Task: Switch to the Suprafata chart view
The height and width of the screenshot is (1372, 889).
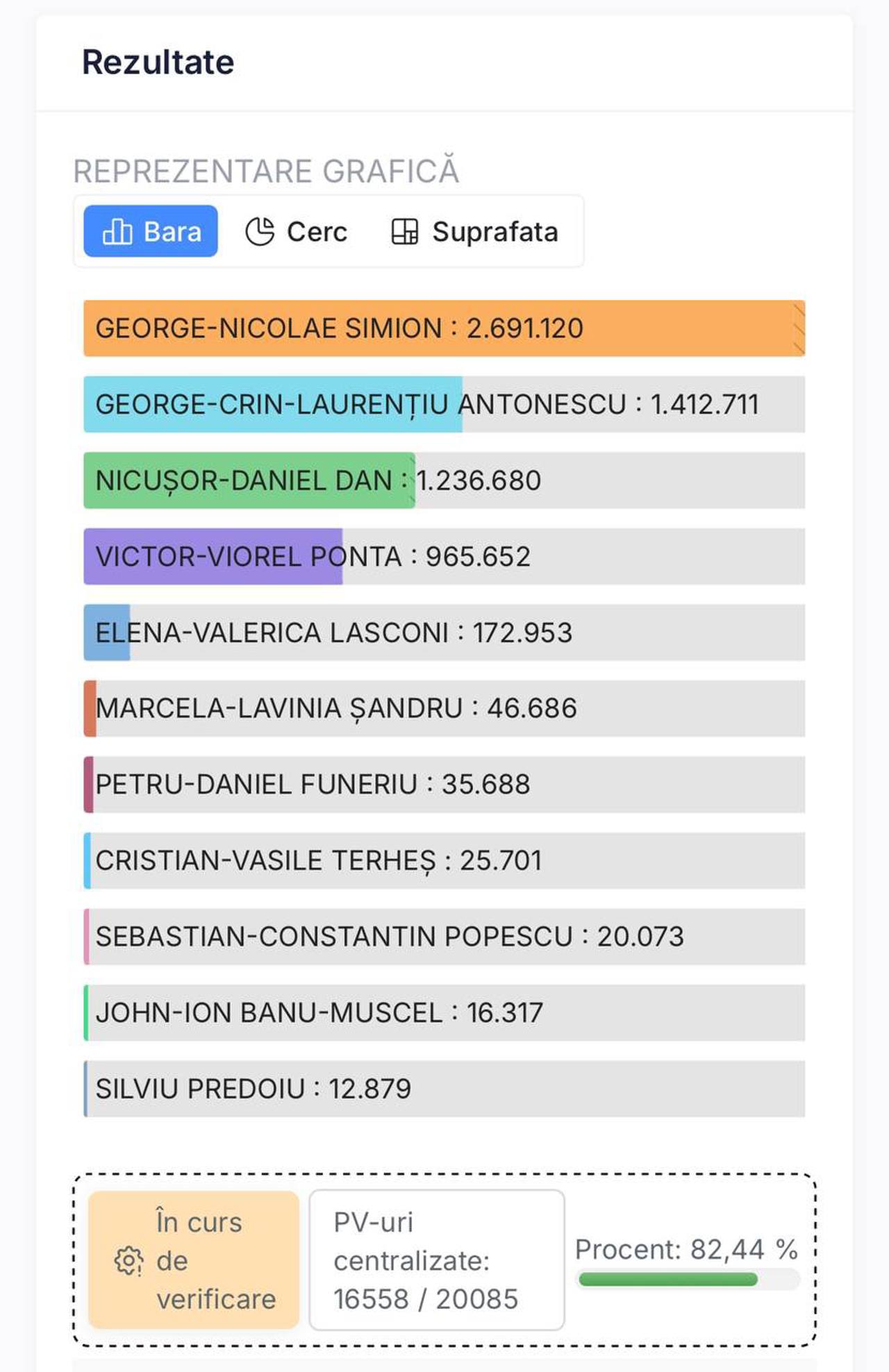Action: click(475, 232)
